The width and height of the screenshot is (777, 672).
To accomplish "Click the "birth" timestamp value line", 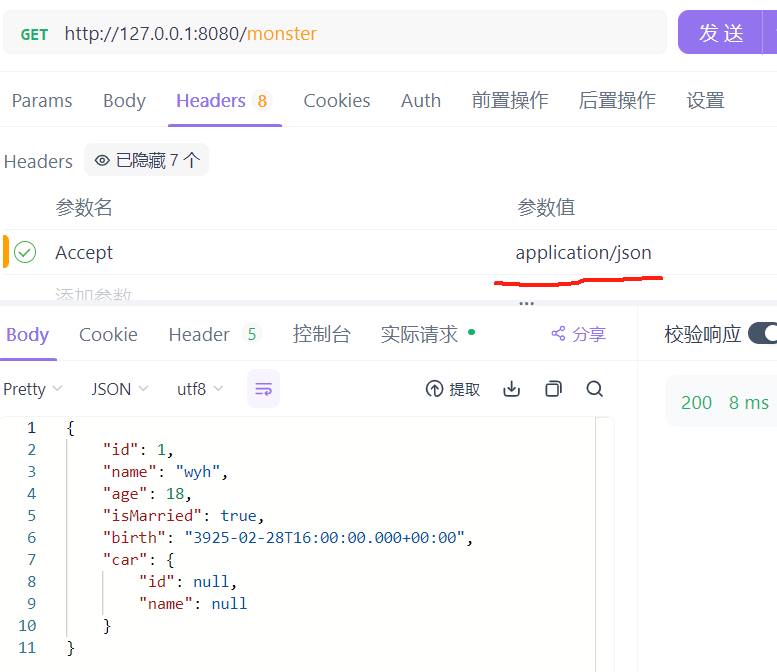I will 288,538.
